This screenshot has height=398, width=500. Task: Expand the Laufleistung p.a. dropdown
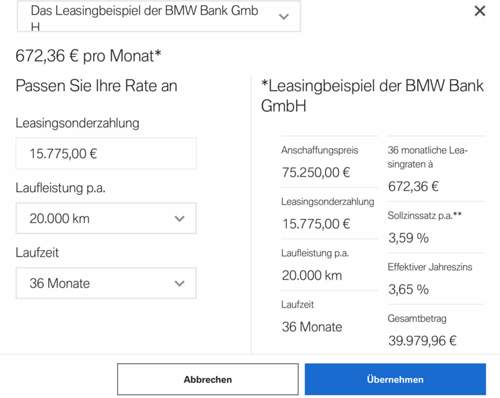pyautogui.click(x=106, y=219)
